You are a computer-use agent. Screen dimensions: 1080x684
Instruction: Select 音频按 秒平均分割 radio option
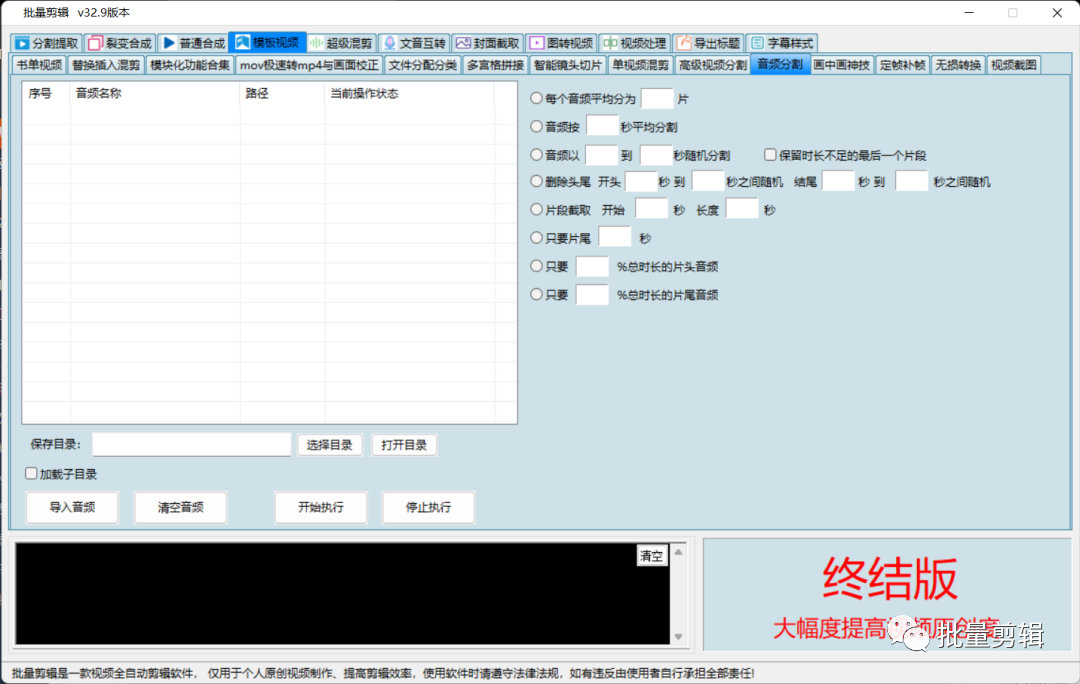pos(537,127)
